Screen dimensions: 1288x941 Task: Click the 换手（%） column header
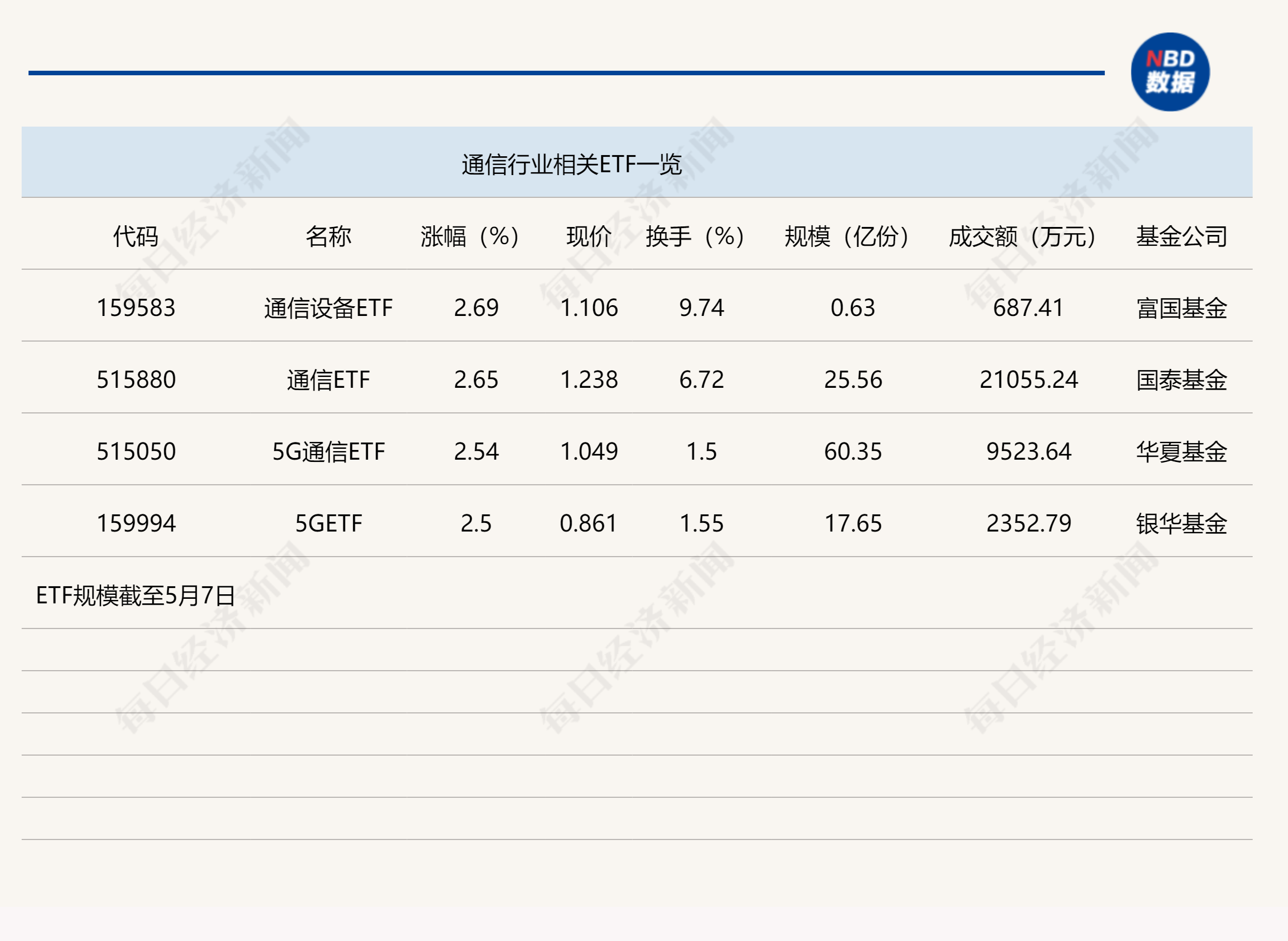tap(695, 236)
